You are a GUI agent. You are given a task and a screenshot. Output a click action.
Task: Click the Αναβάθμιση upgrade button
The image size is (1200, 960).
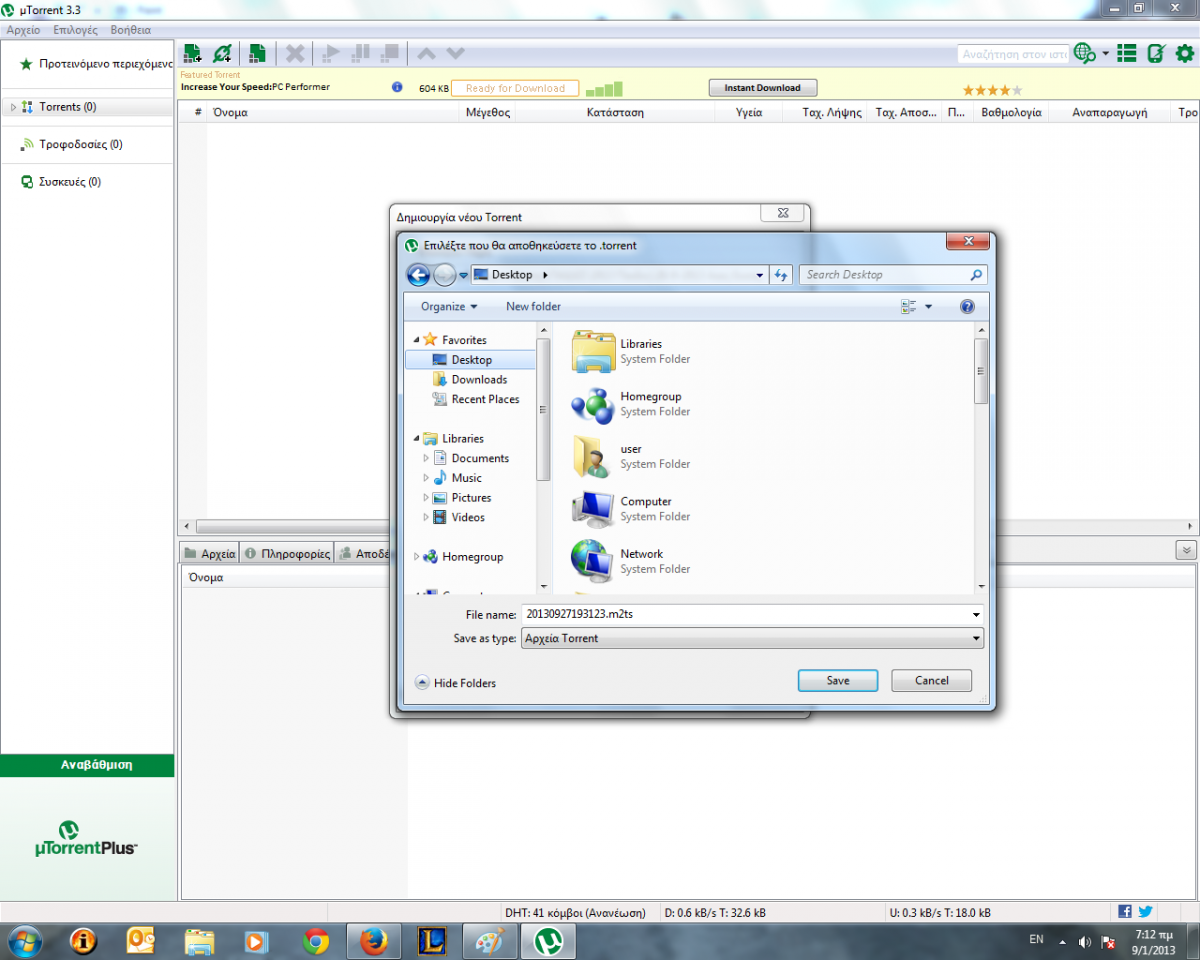click(x=87, y=765)
